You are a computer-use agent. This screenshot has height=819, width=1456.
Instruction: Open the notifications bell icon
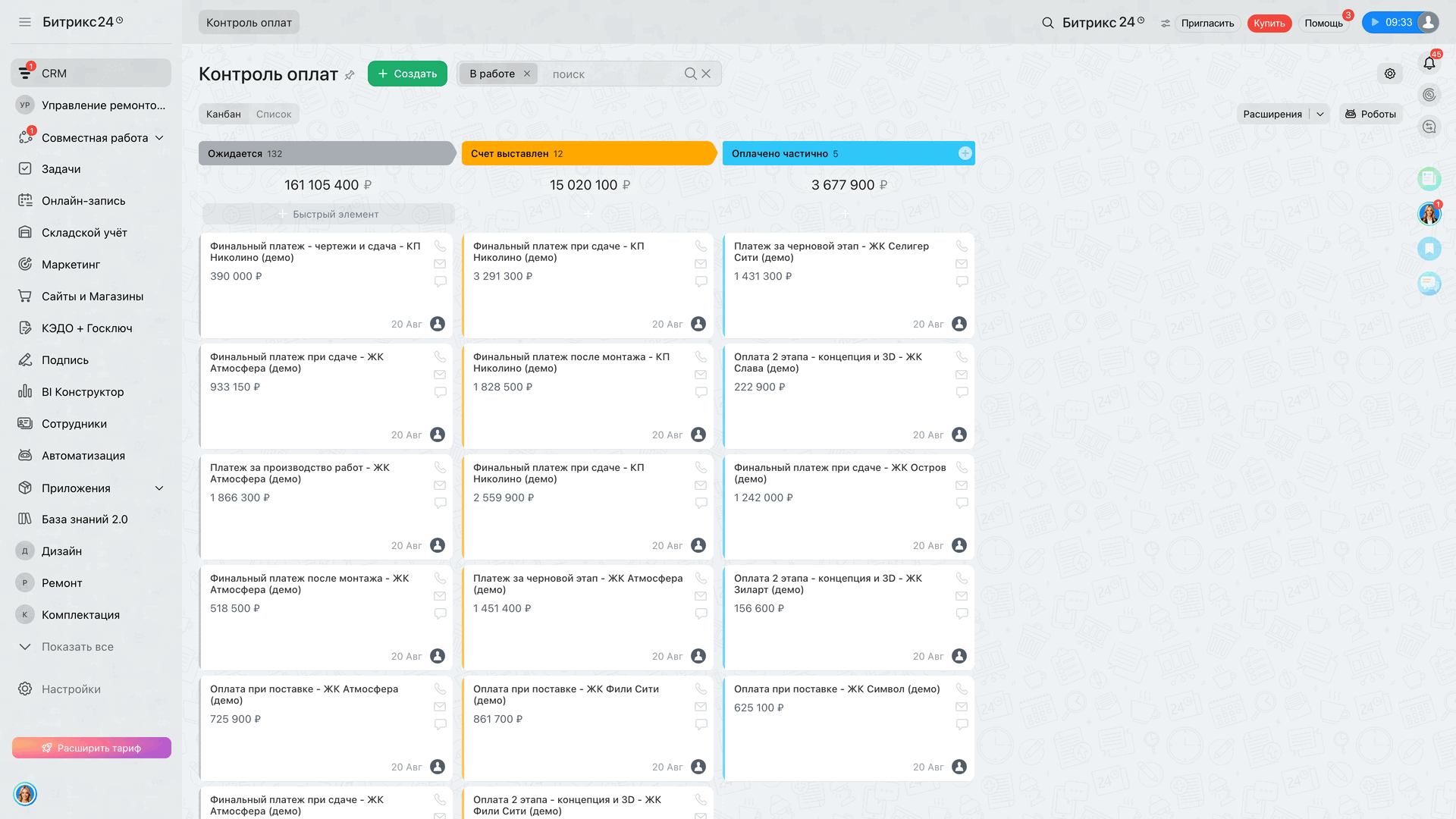coord(1429,63)
